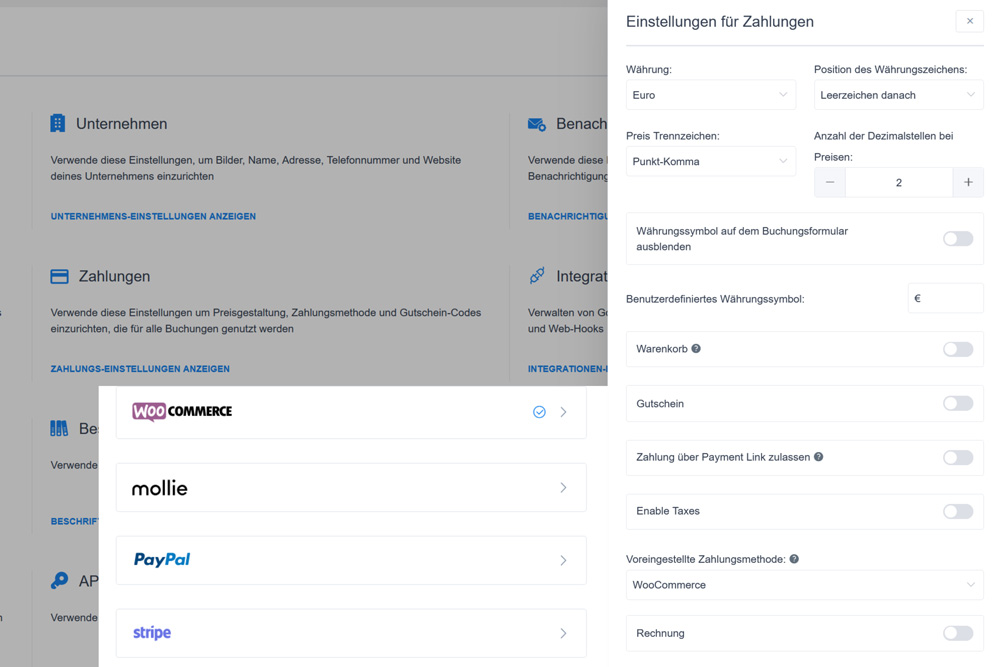Click the Integrationen link chain icon

[x=537, y=275]
